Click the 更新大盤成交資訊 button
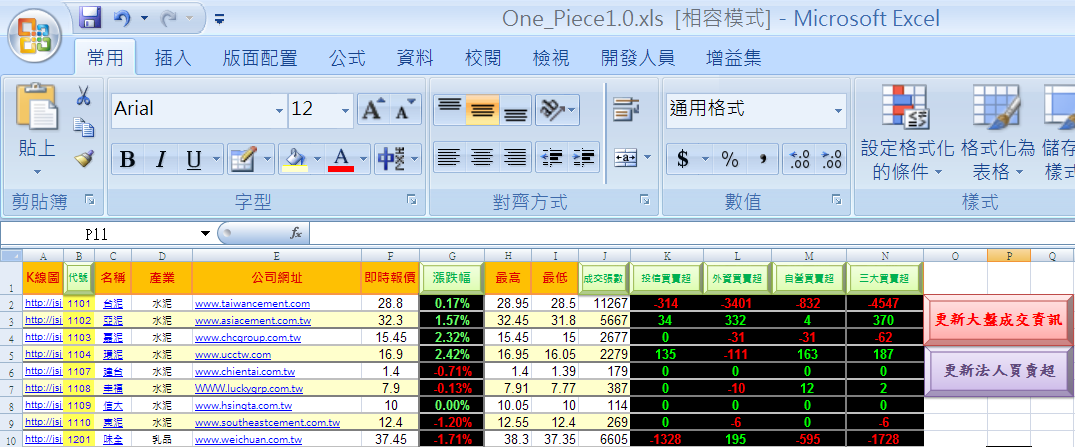The width and height of the screenshot is (1075, 447). (x=998, y=320)
